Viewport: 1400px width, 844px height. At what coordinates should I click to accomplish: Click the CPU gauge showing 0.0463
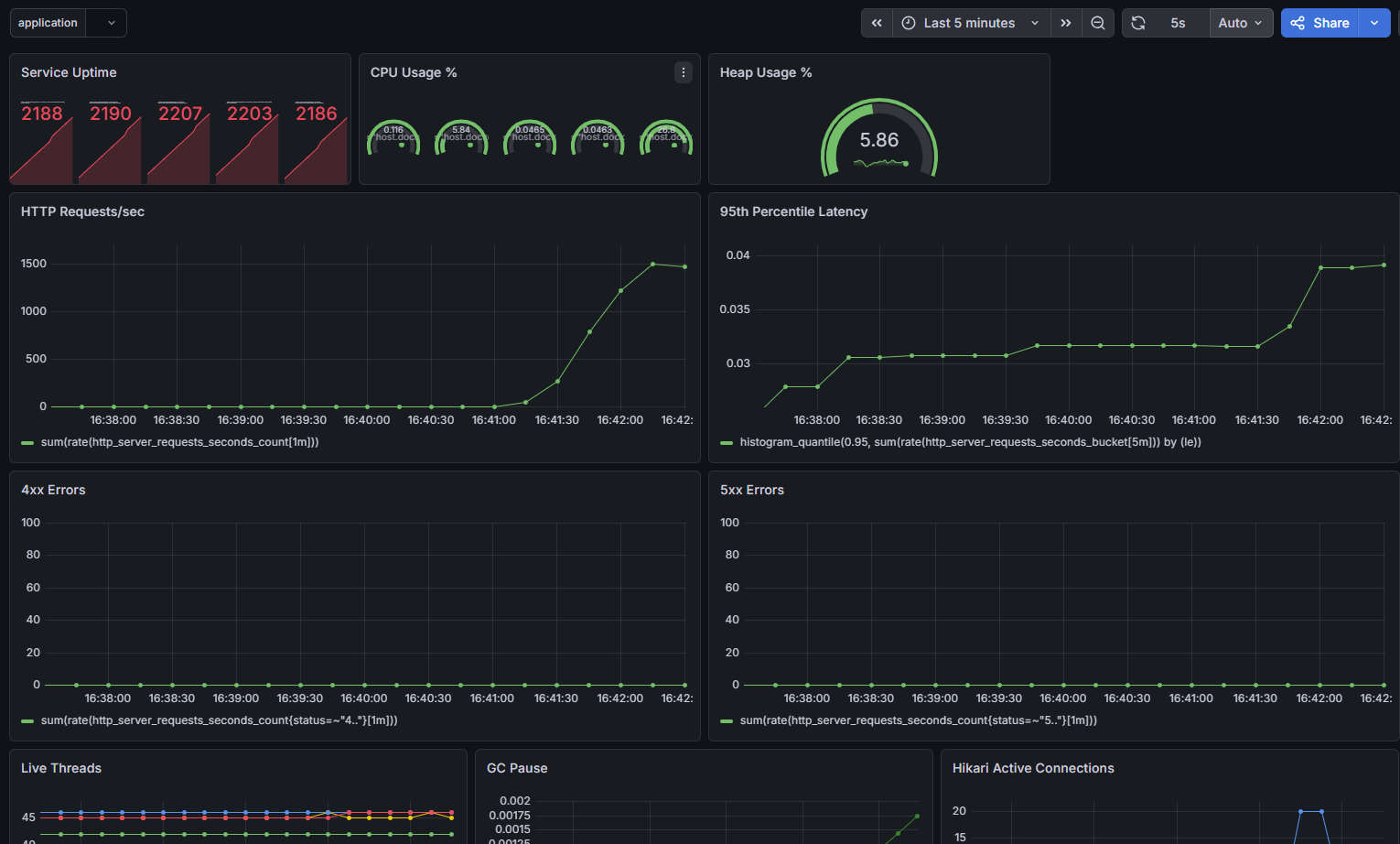[x=598, y=136]
